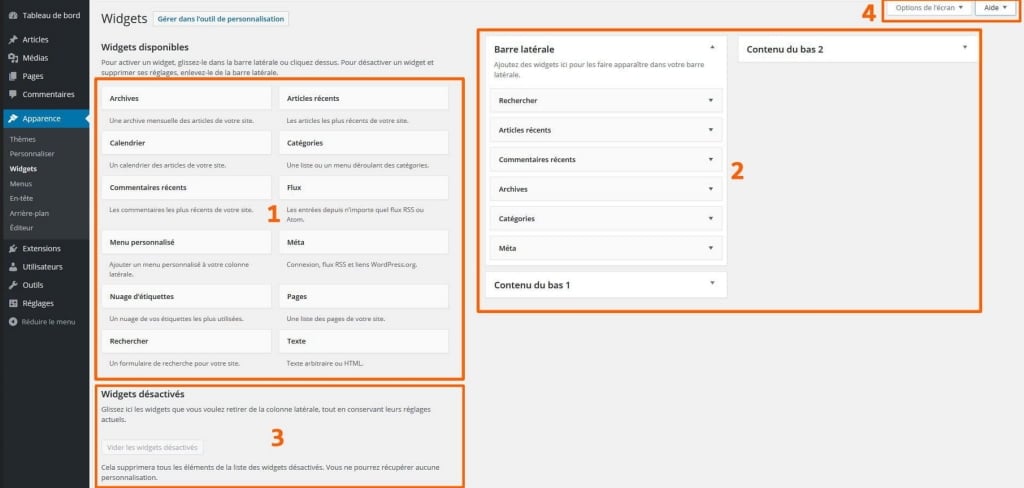Click the Pages icon in sidebar
The image size is (1024, 488).
(x=12, y=76)
